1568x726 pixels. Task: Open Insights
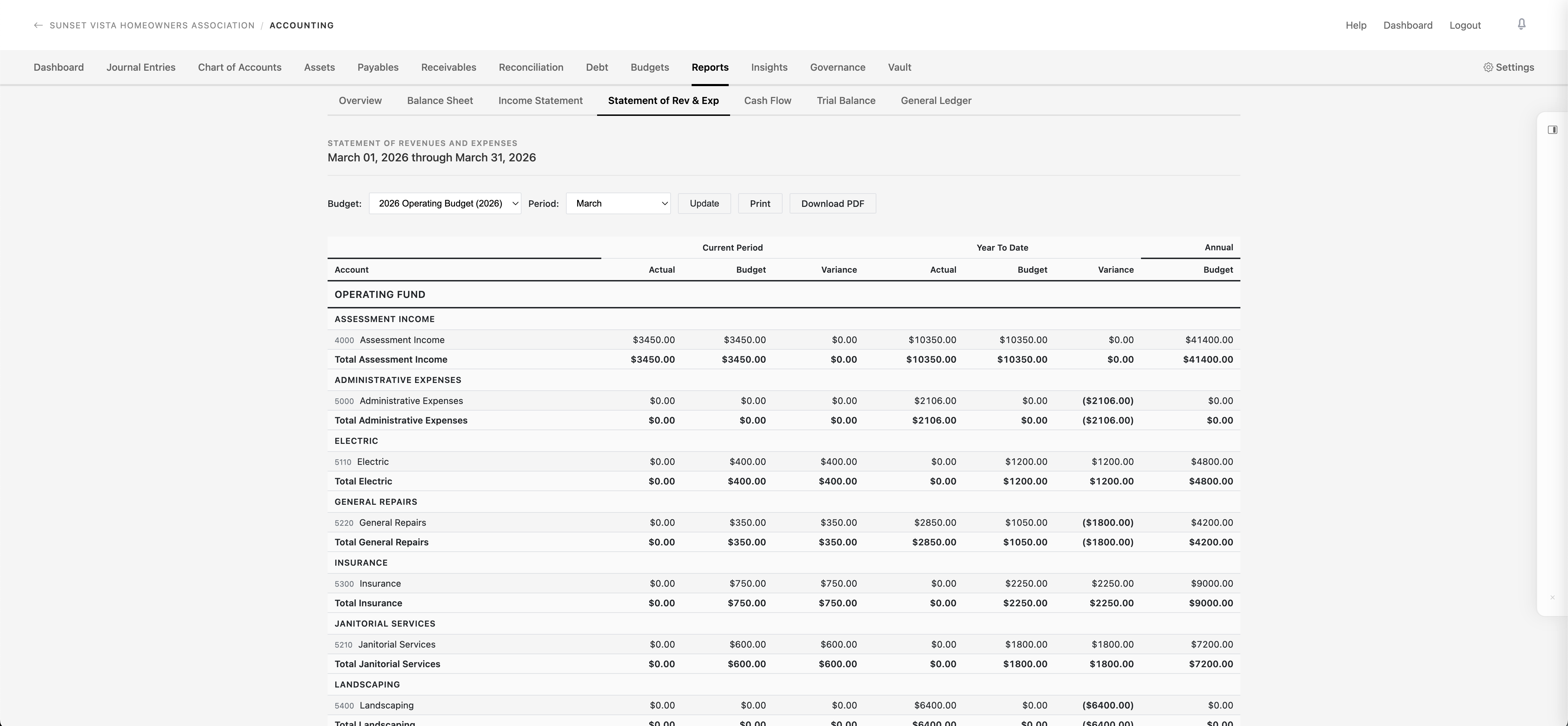(x=769, y=68)
